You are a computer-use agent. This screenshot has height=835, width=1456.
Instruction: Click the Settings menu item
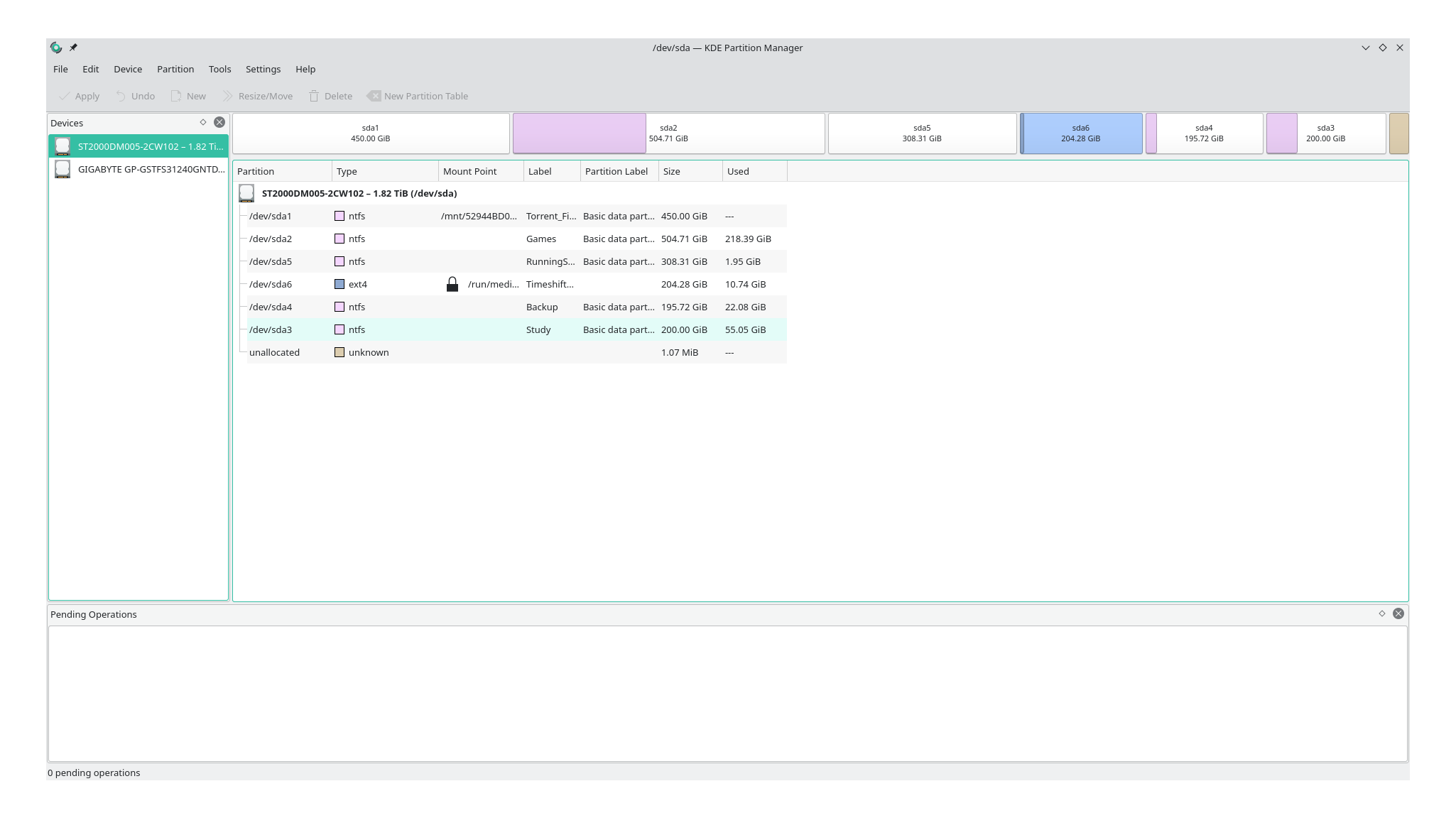262,69
